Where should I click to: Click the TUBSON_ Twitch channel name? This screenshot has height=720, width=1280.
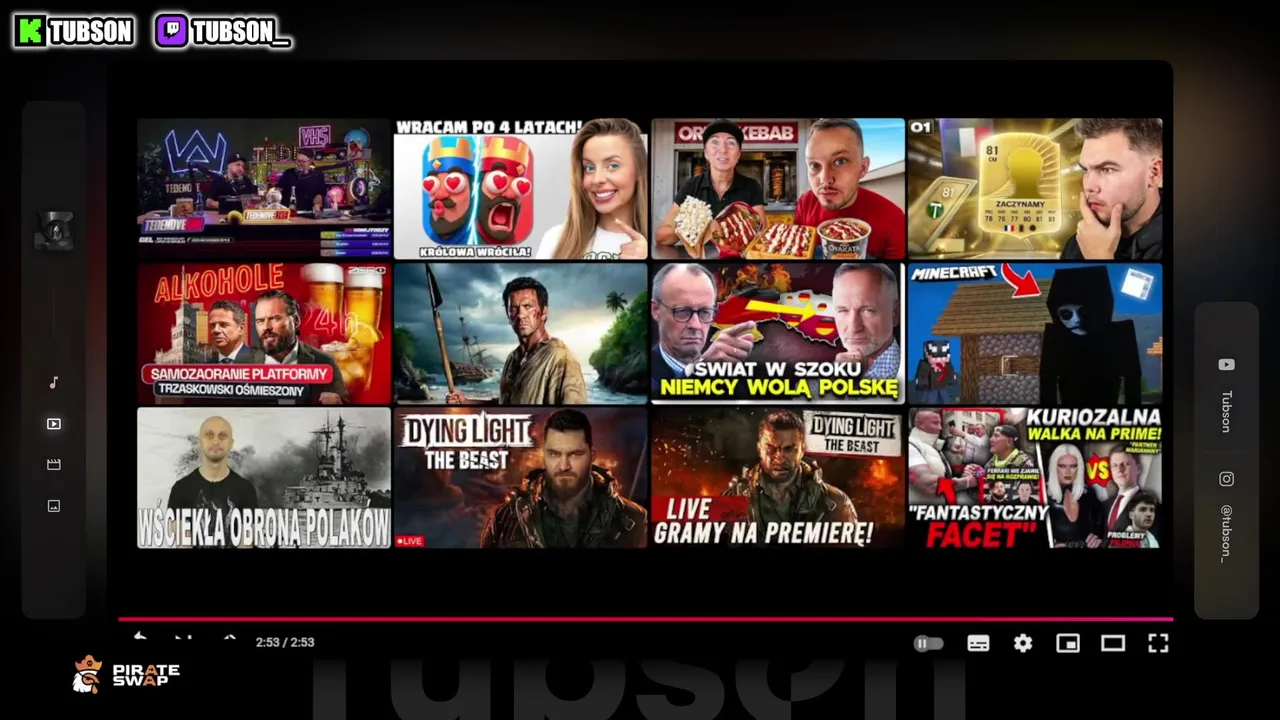coord(241,32)
